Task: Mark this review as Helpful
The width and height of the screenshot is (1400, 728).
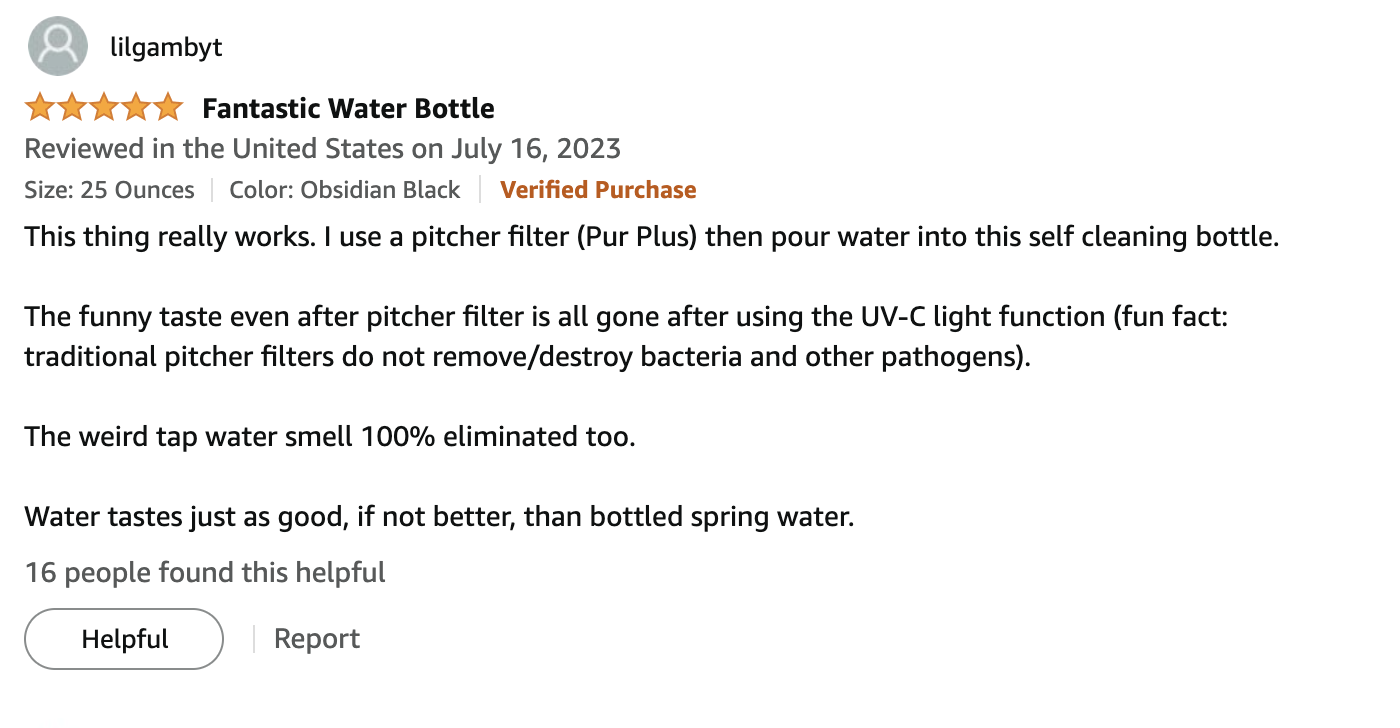Action: pyautogui.click(x=124, y=639)
